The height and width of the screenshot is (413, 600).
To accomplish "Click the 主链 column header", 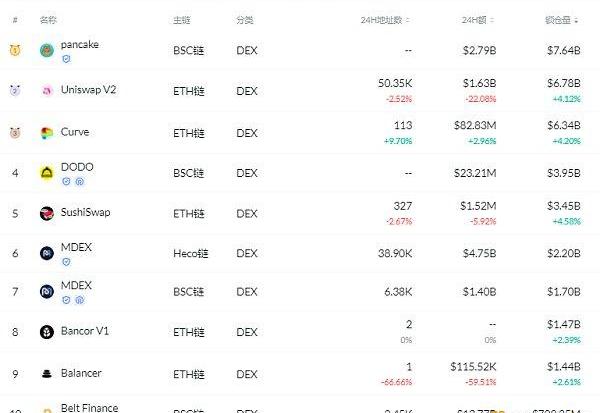I will tap(180, 20).
